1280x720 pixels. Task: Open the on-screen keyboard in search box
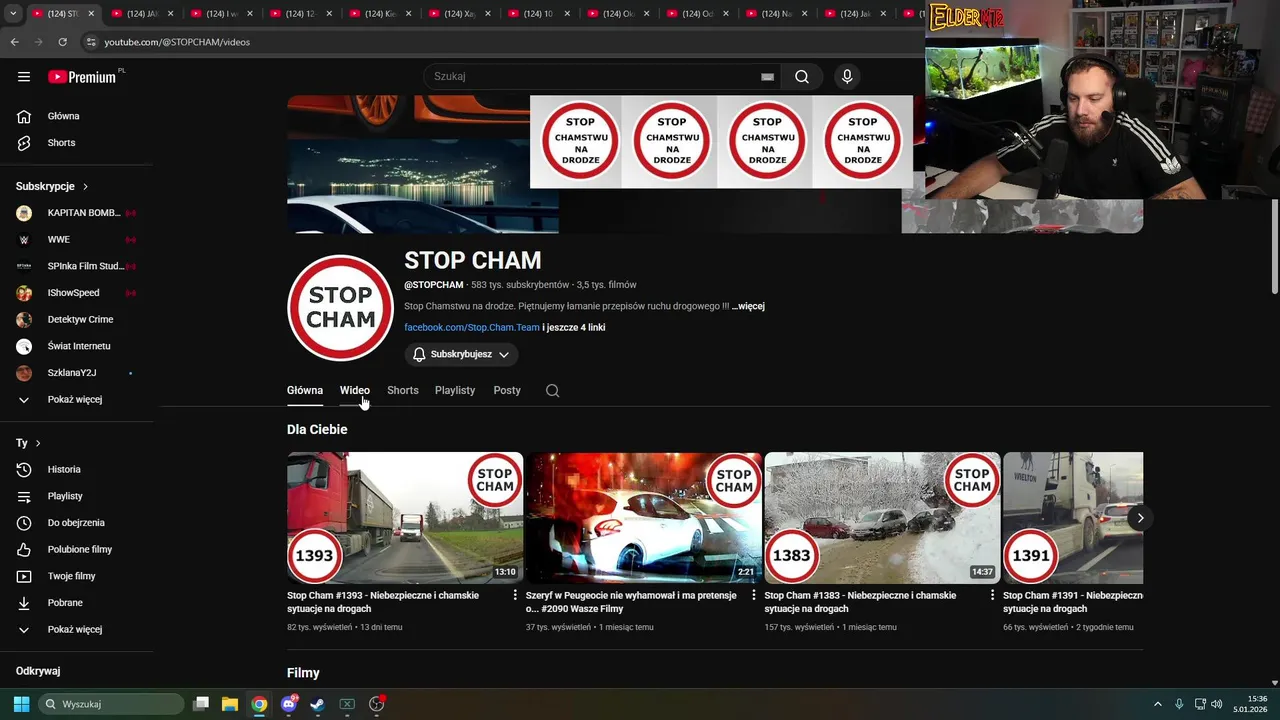click(767, 77)
